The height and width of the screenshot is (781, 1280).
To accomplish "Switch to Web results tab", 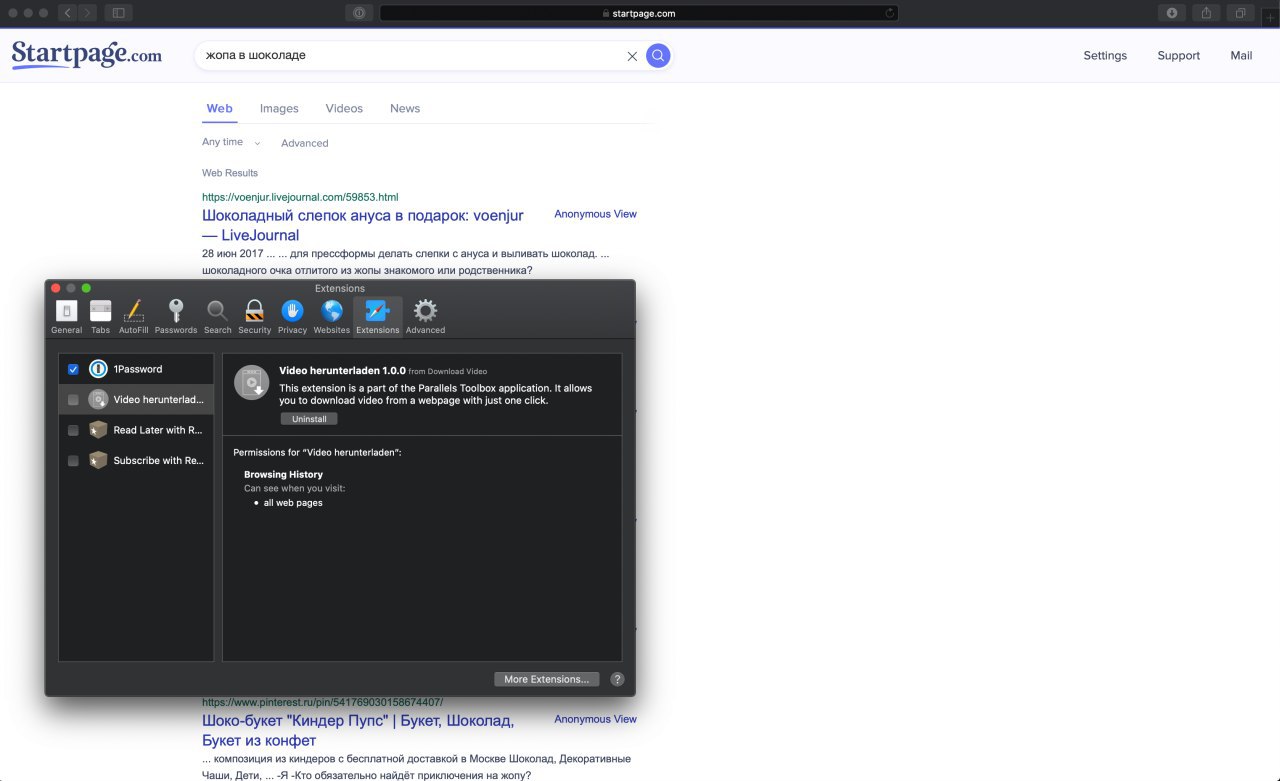I will click(219, 108).
